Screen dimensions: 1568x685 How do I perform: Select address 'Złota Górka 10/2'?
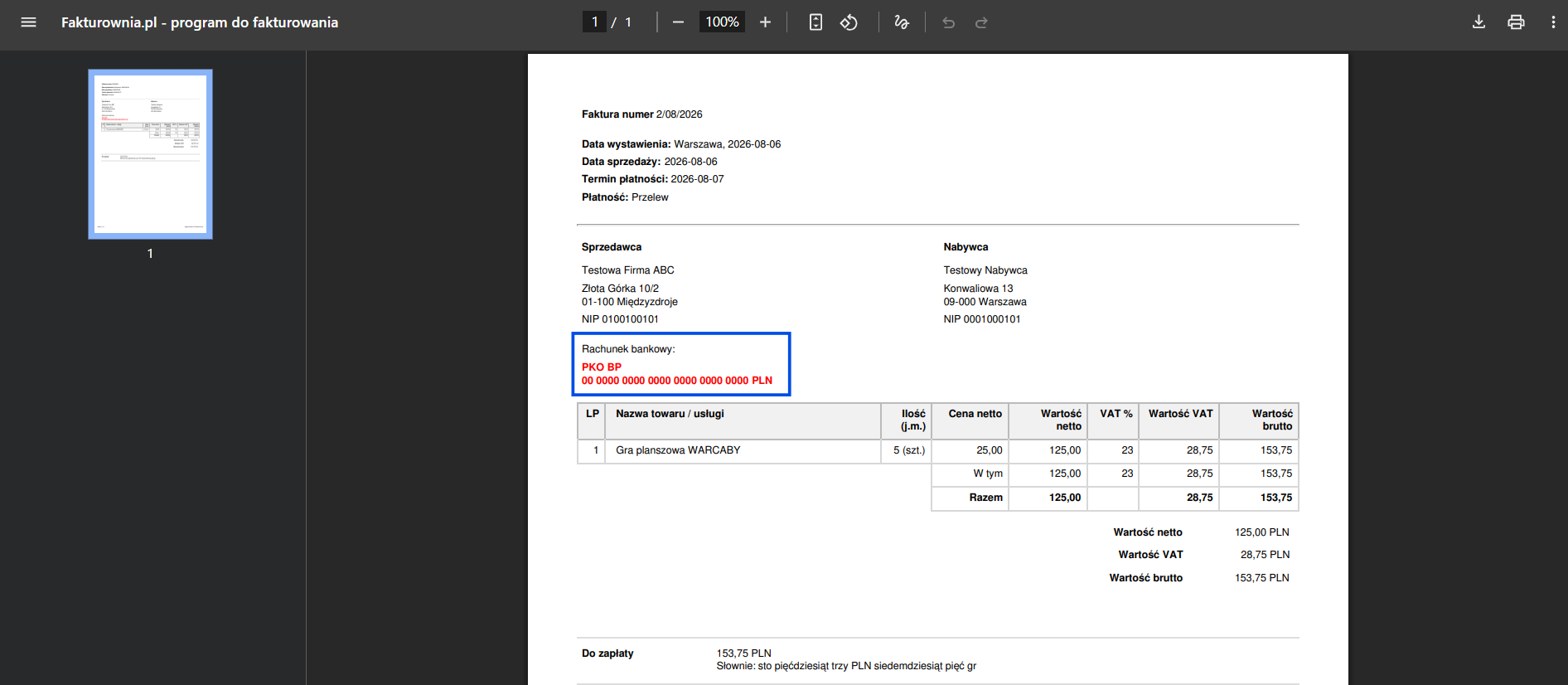(x=620, y=289)
